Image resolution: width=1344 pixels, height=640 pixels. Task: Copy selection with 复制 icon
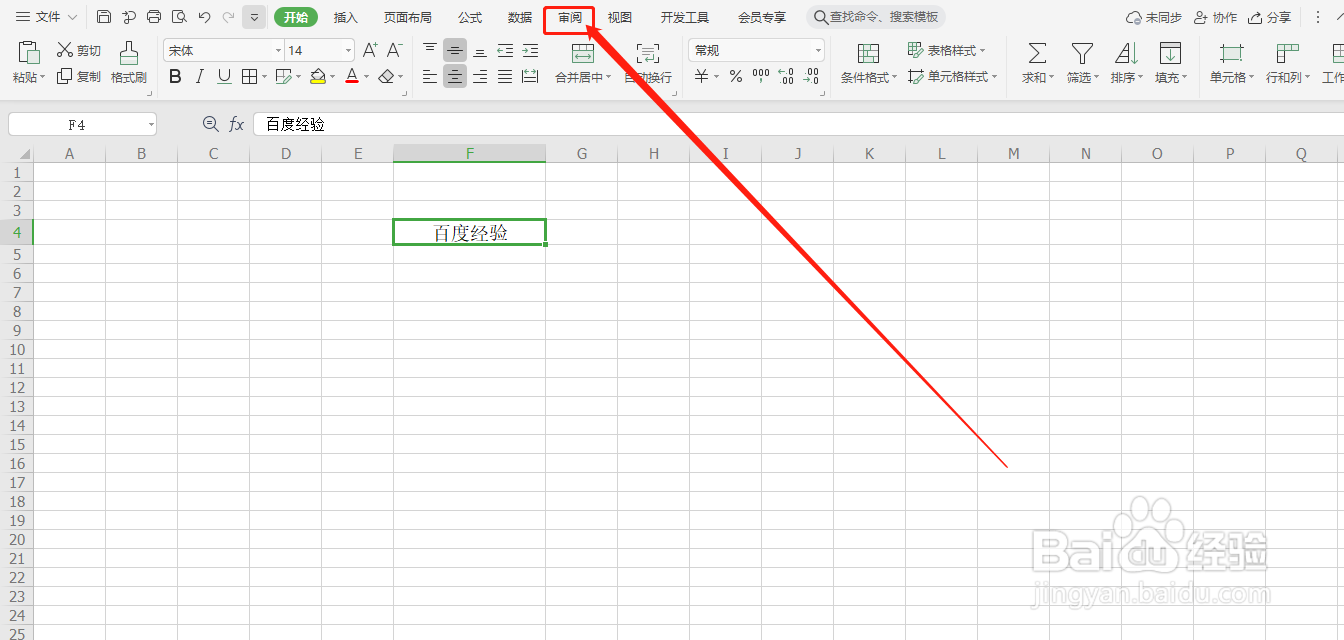click(x=65, y=76)
